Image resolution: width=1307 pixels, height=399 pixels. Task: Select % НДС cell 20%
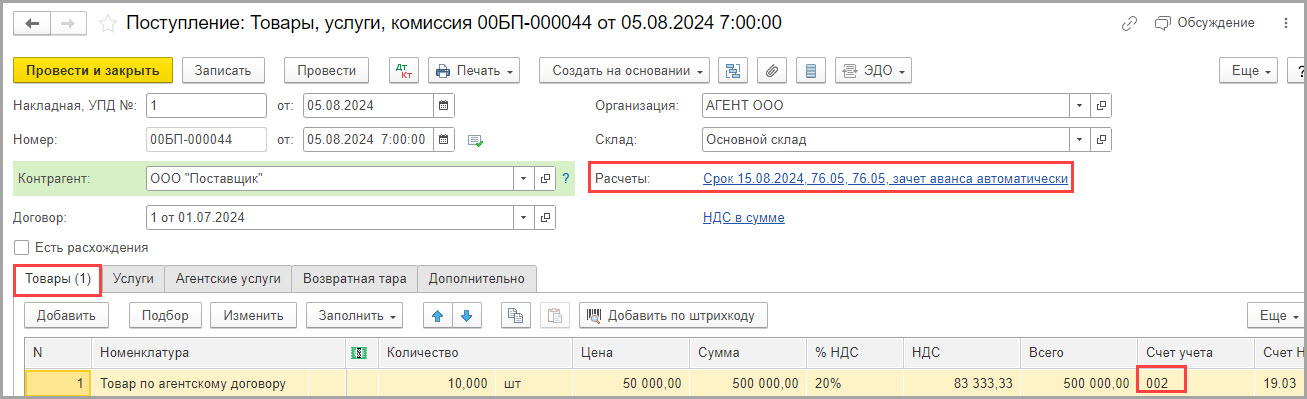click(x=853, y=383)
